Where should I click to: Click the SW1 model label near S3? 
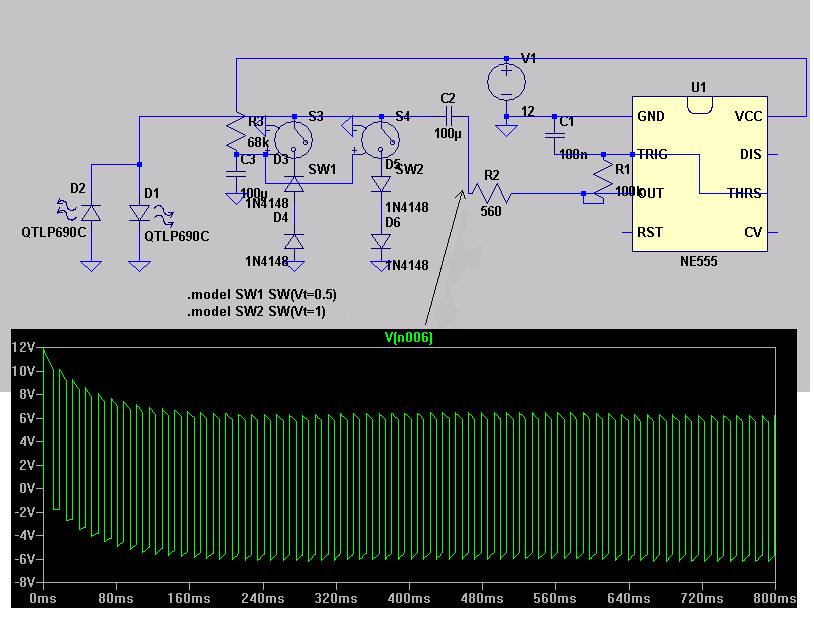click(322, 170)
